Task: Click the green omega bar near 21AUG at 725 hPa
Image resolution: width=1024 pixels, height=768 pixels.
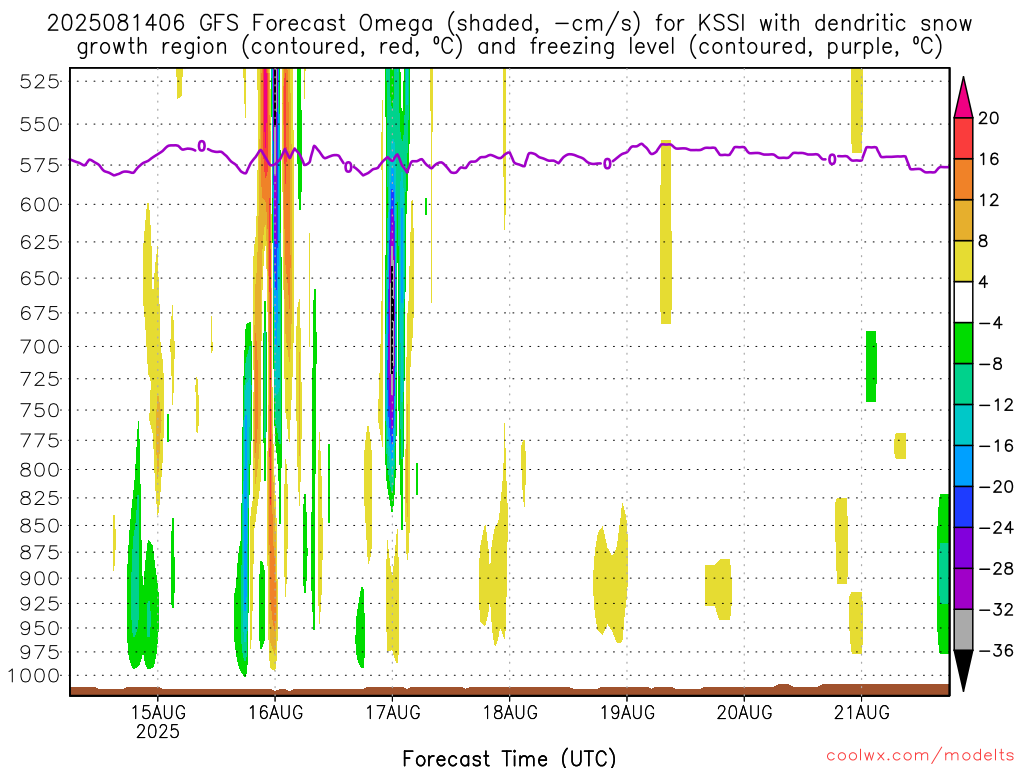Action: click(x=871, y=366)
